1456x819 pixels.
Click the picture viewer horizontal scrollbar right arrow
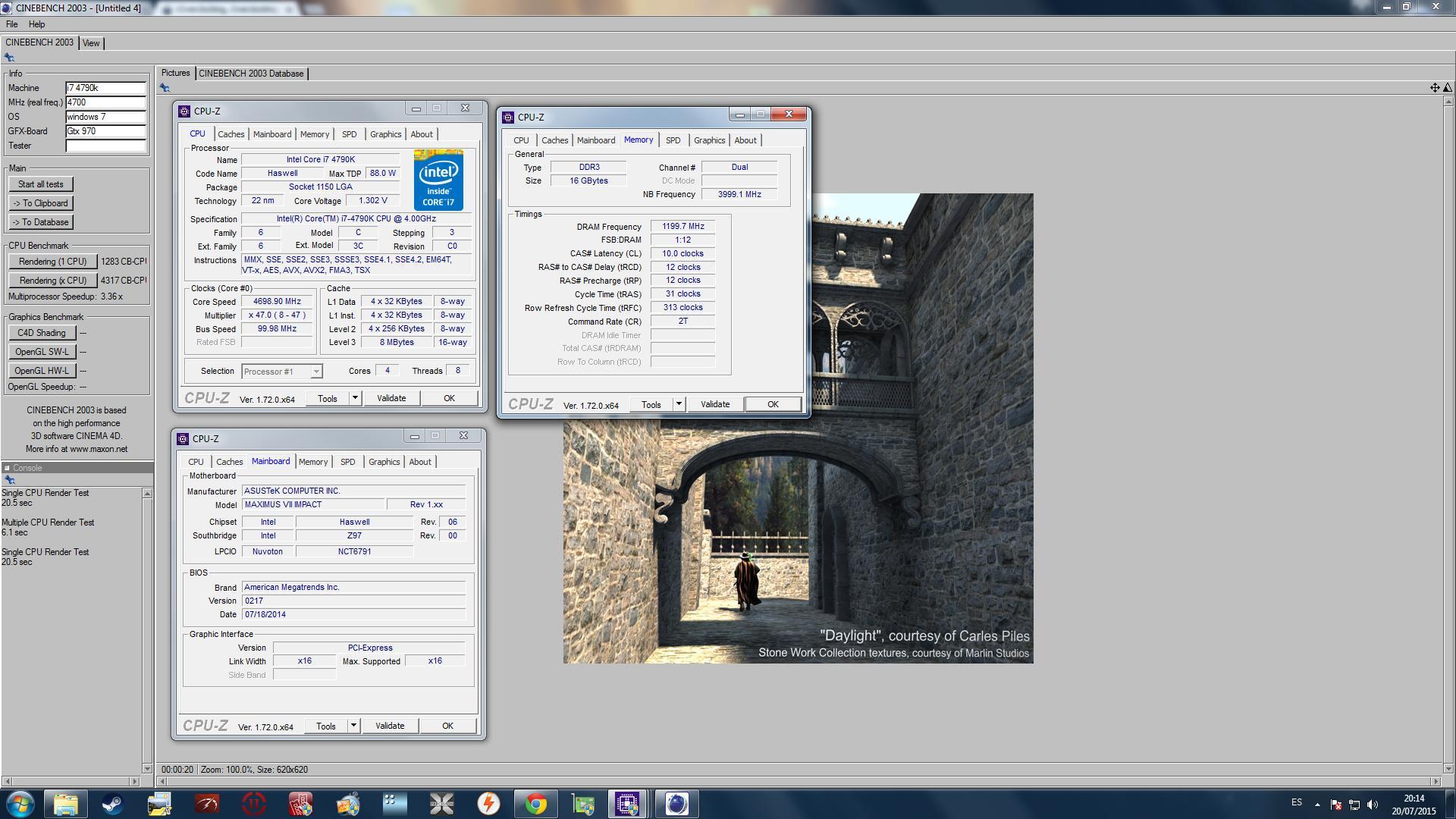click(1435, 781)
